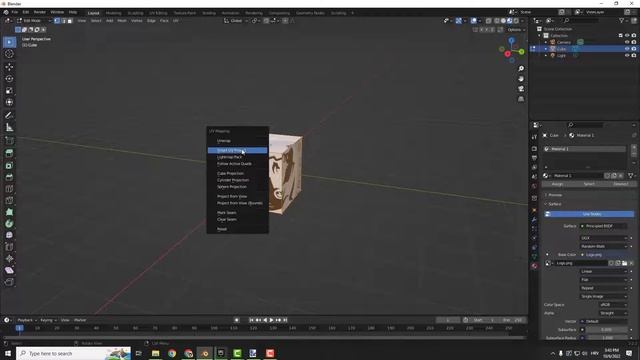Switch to UV Editing workspace tab
This screenshot has width=640, height=360.
coord(158,13)
